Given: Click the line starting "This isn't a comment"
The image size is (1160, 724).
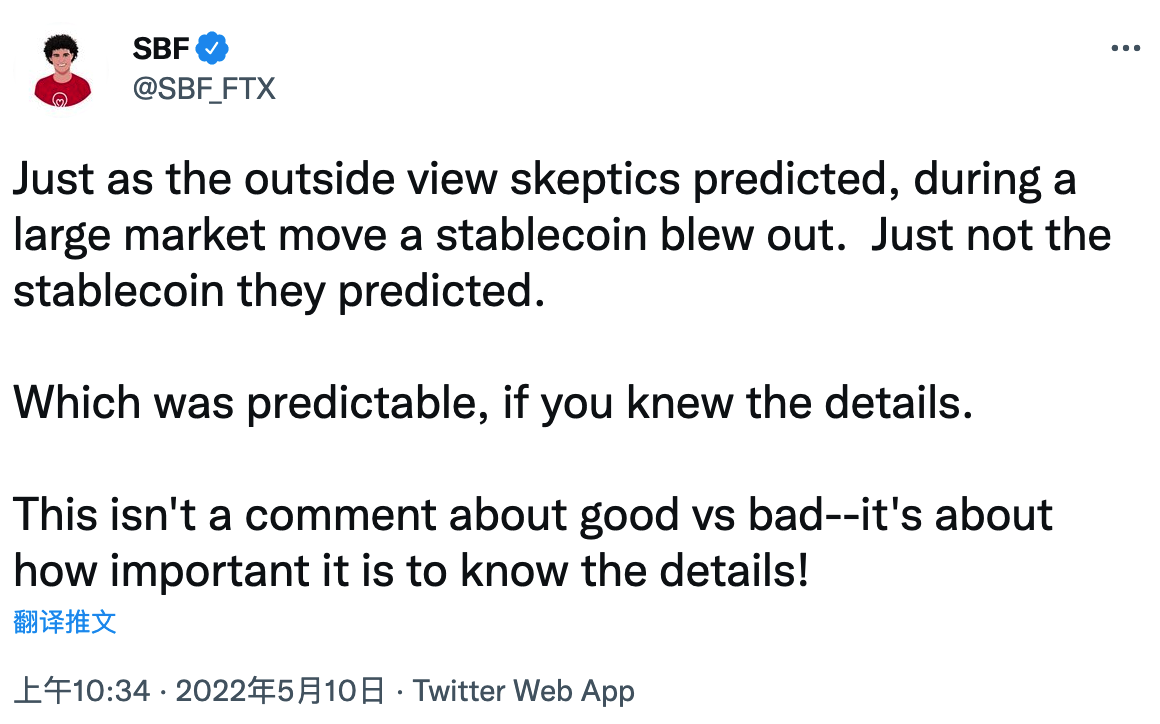Looking at the screenshot, I should tap(533, 515).
